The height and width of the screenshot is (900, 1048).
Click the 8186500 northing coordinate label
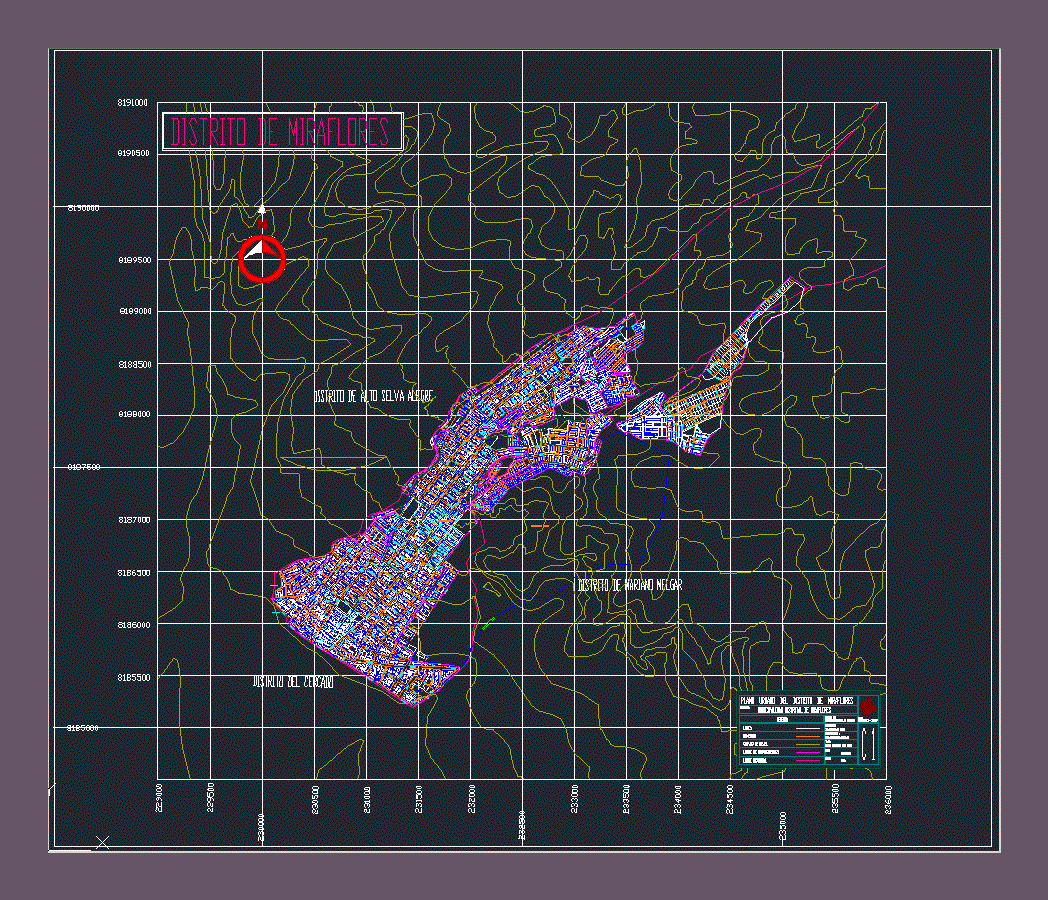click(134, 573)
